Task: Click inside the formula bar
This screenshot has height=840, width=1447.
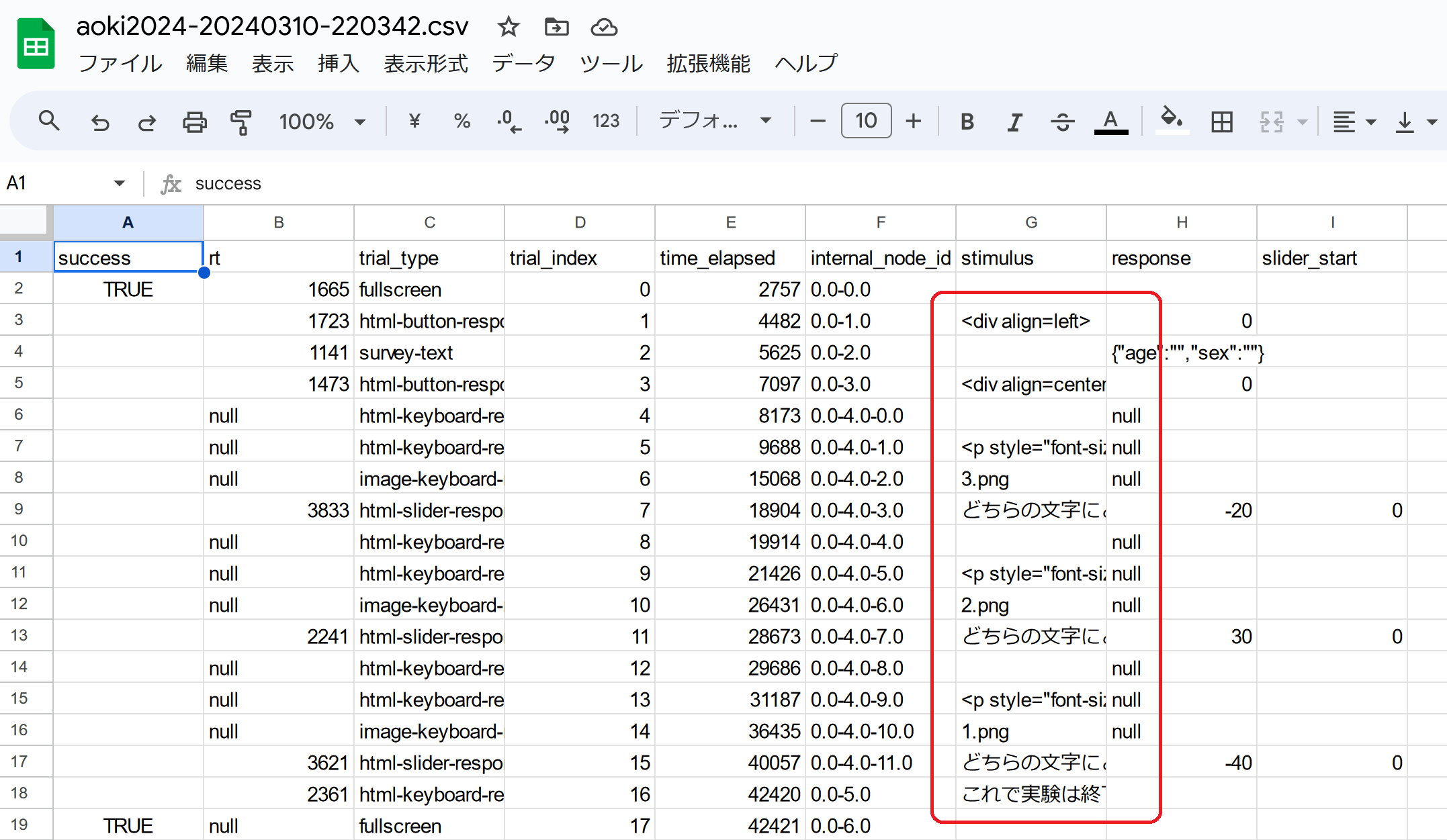Action: (470, 183)
